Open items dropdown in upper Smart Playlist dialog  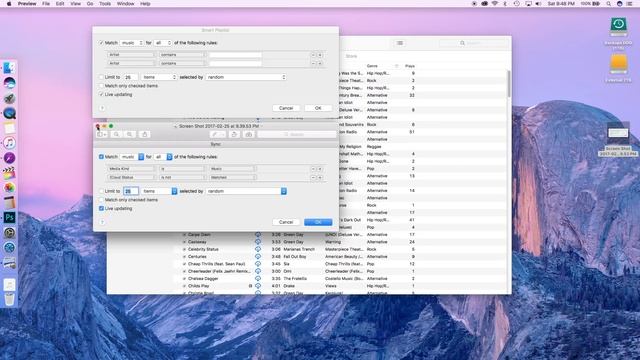point(159,77)
